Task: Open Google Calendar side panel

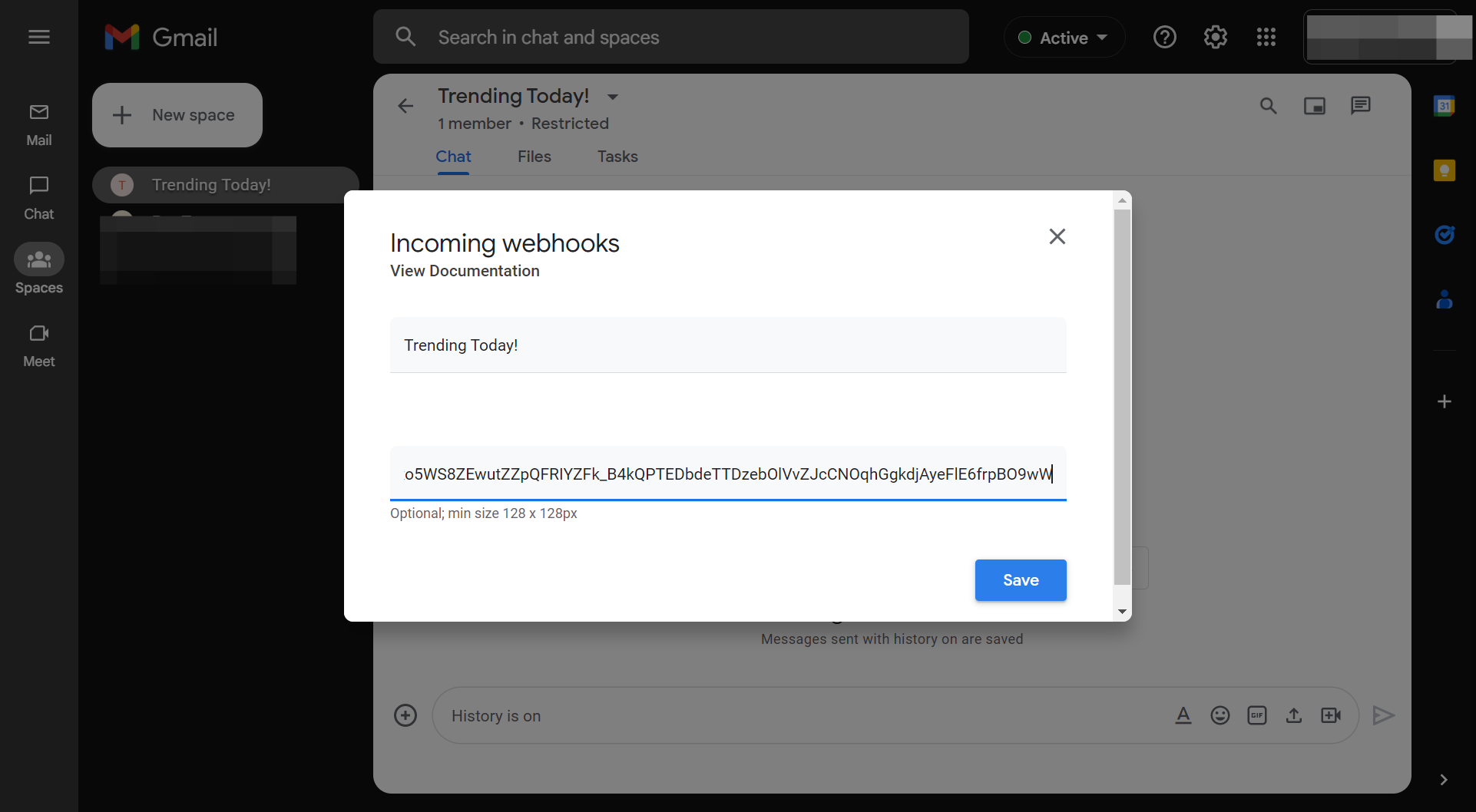Action: 1445,106
